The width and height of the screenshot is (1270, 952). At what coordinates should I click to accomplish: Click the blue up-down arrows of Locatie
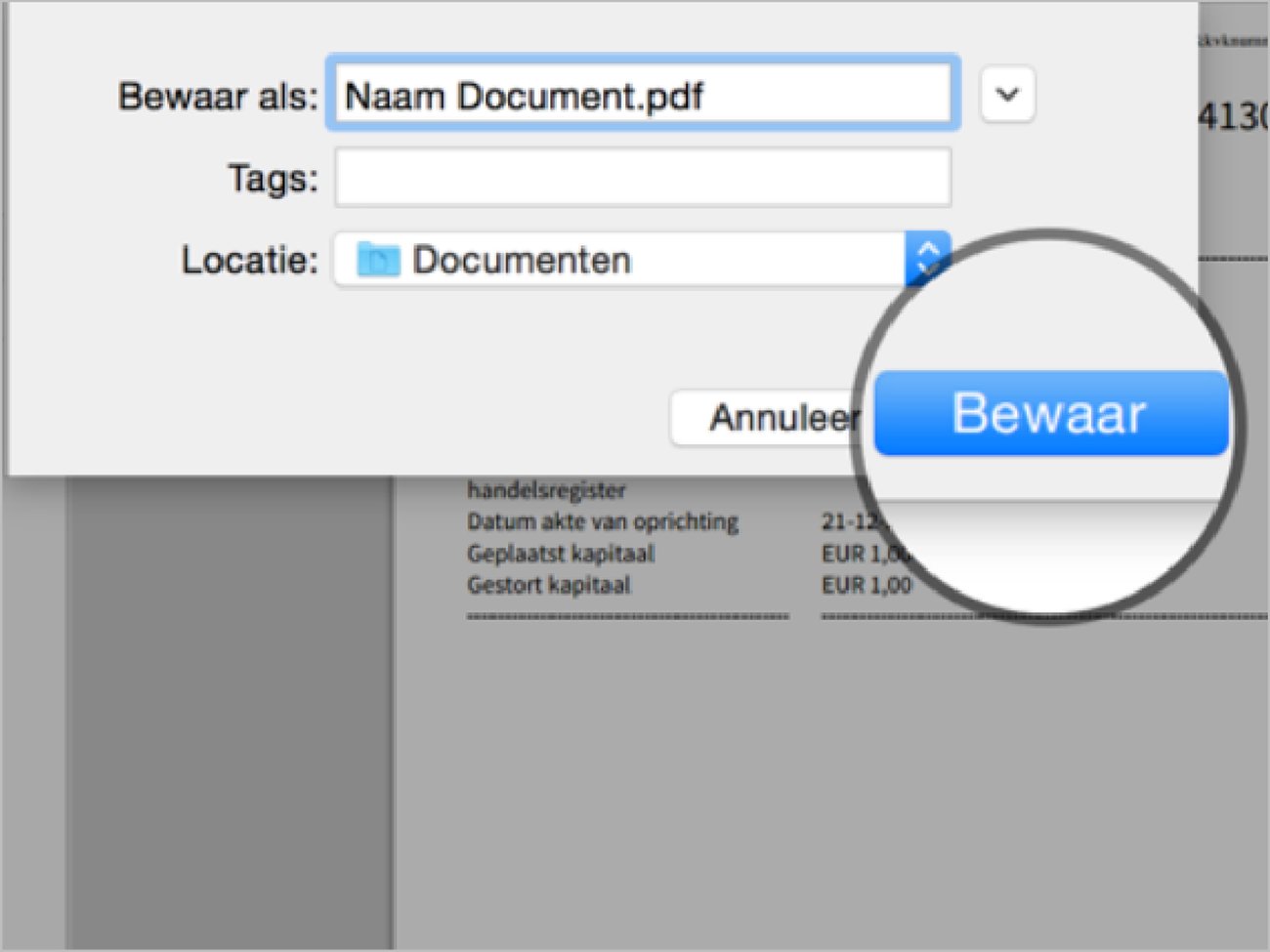[x=926, y=258]
